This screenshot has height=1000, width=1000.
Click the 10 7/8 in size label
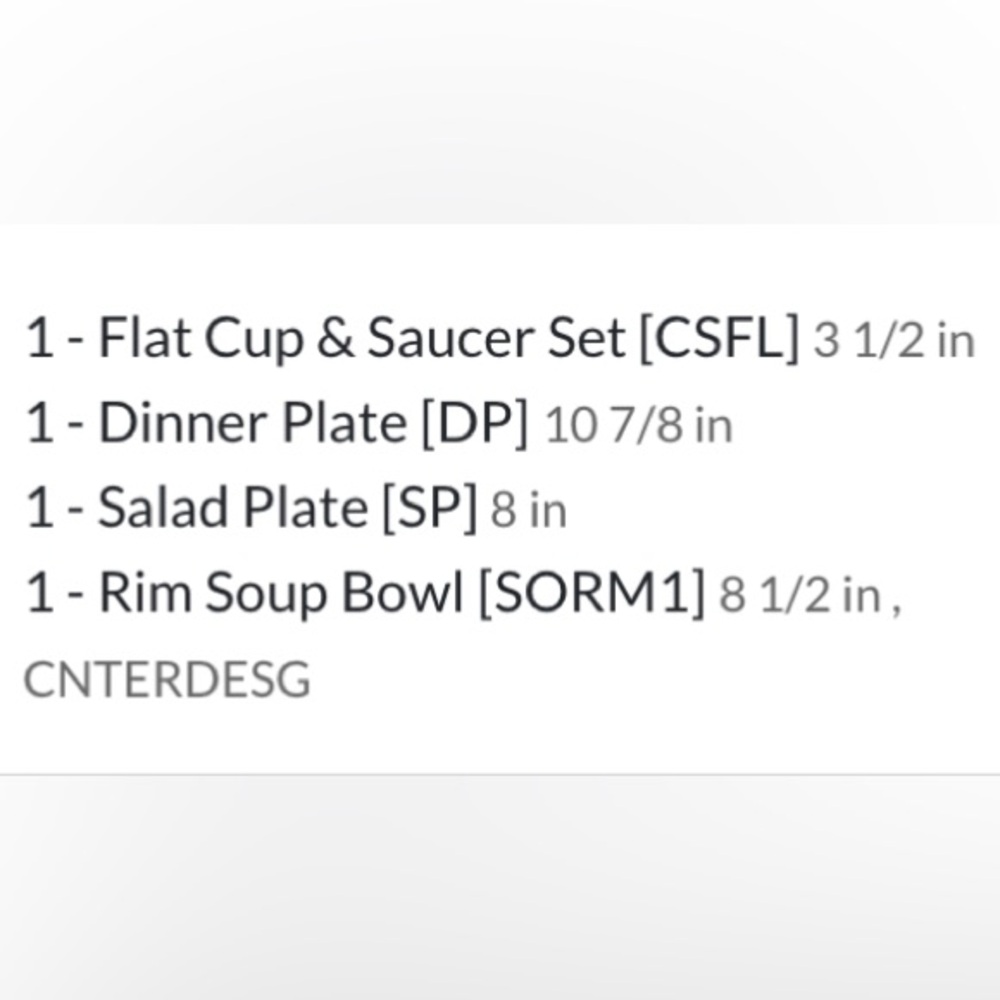tap(638, 425)
